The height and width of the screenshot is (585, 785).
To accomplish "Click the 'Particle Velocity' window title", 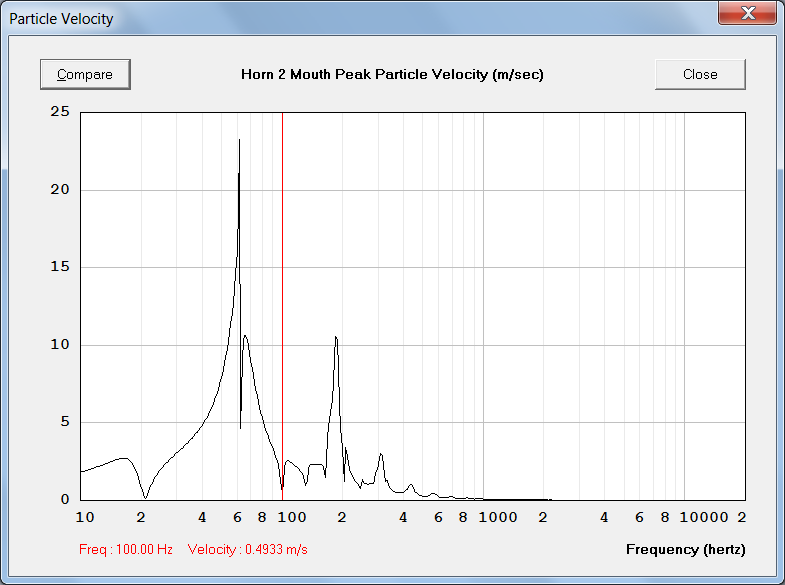I will coord(61,19).
